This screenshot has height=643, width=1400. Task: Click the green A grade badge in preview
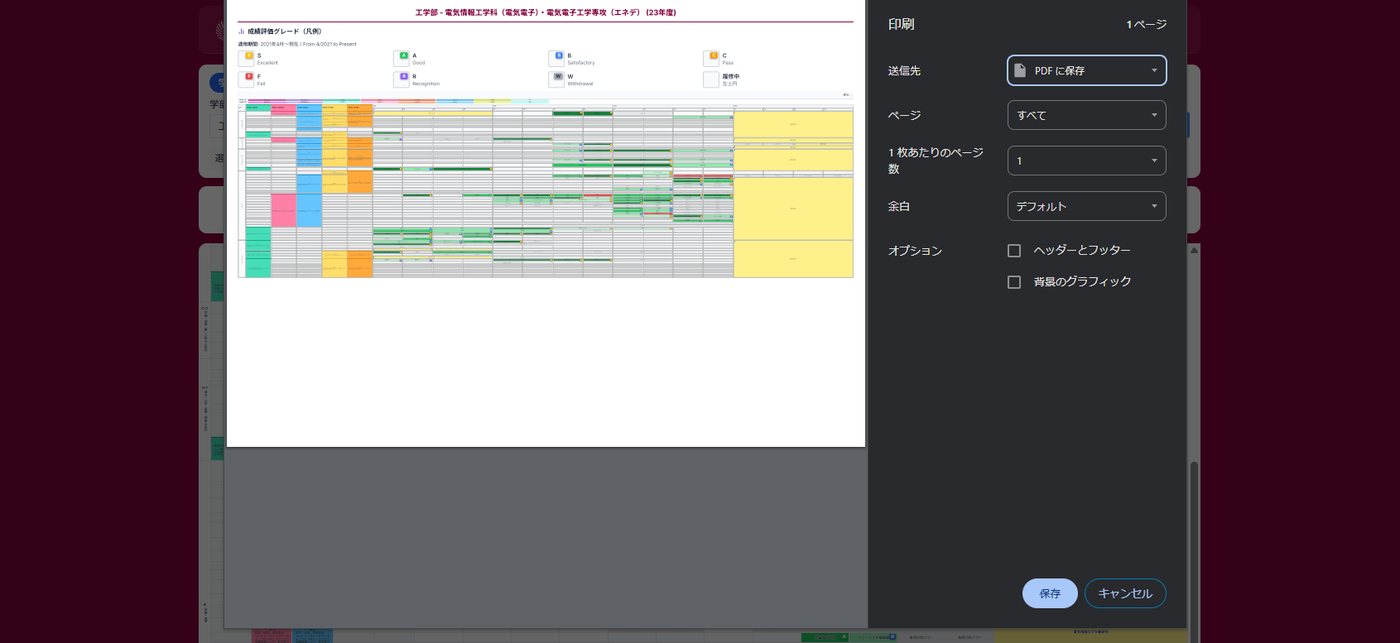pos(404,56)
